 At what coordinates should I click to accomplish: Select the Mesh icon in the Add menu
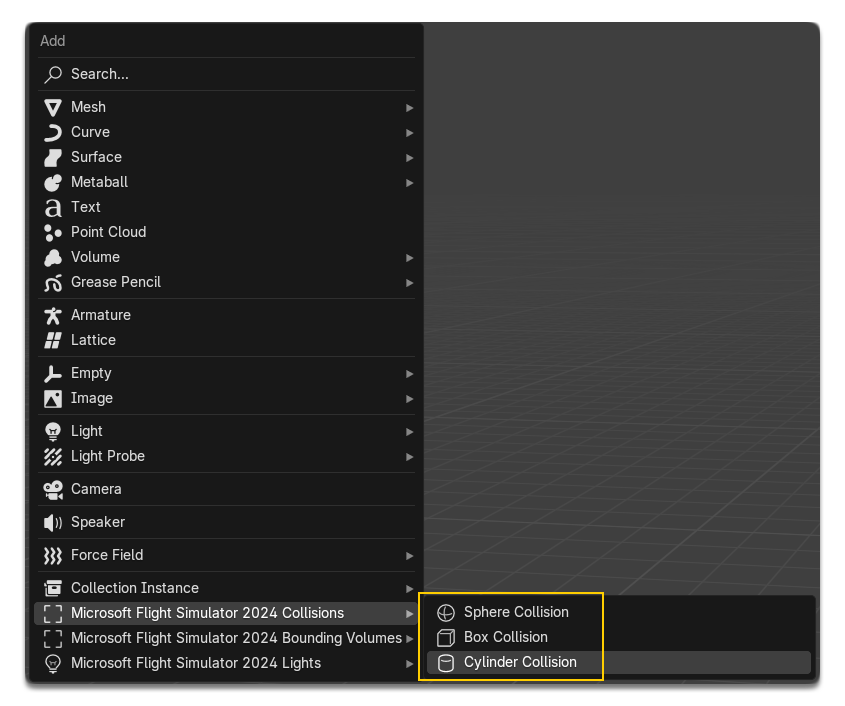coord(52,107)
